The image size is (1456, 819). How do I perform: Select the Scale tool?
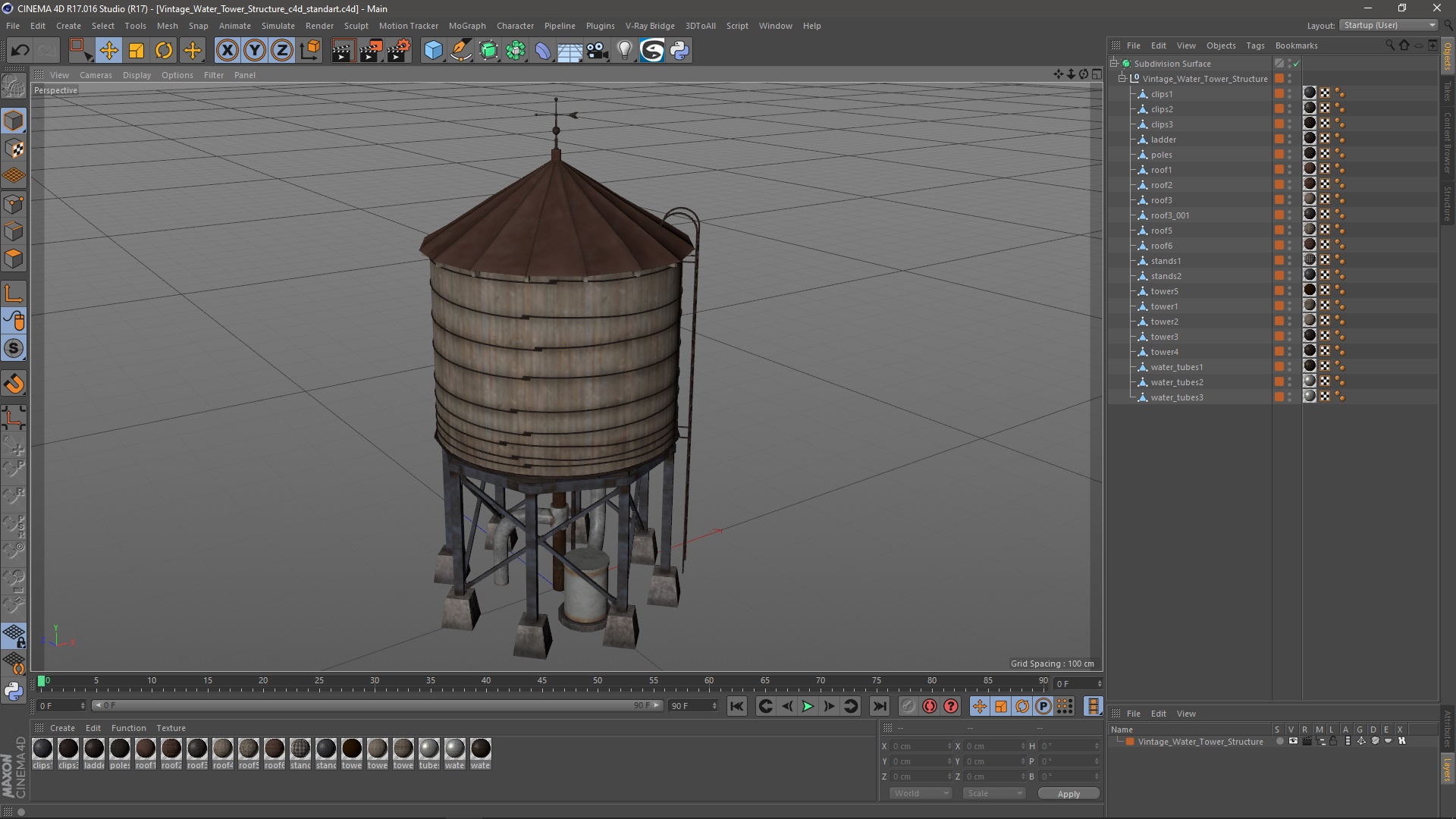coord(136,51)
